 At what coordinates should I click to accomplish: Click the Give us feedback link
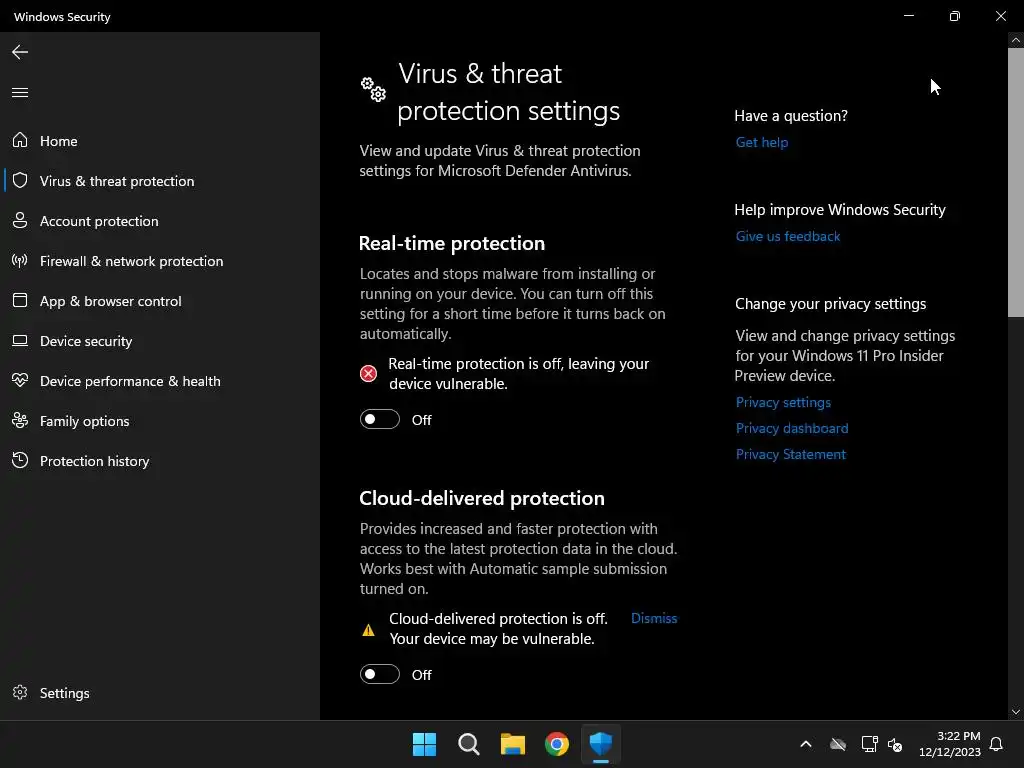tap(788, 236)
